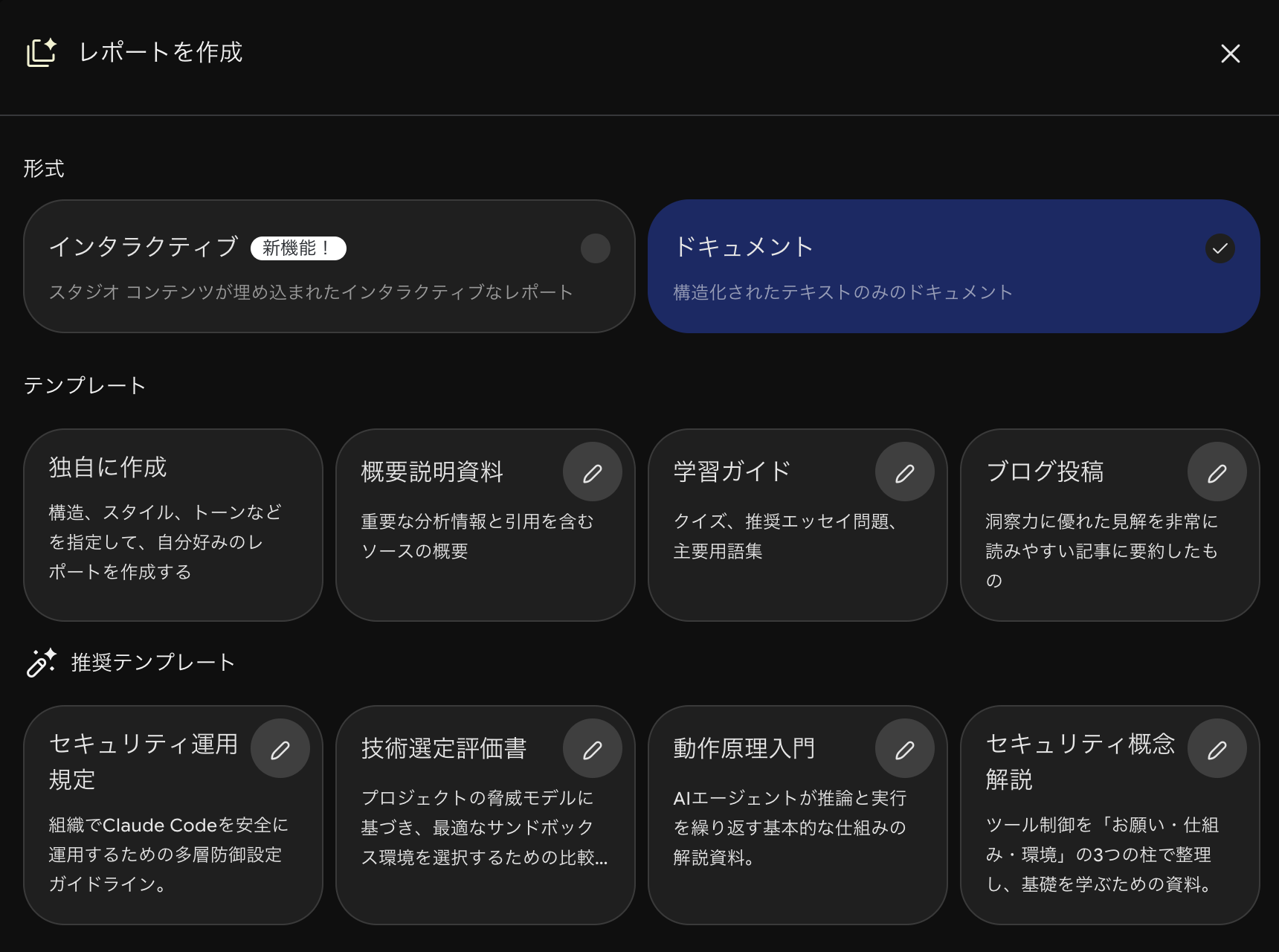Click the 形式 section label

44,169
